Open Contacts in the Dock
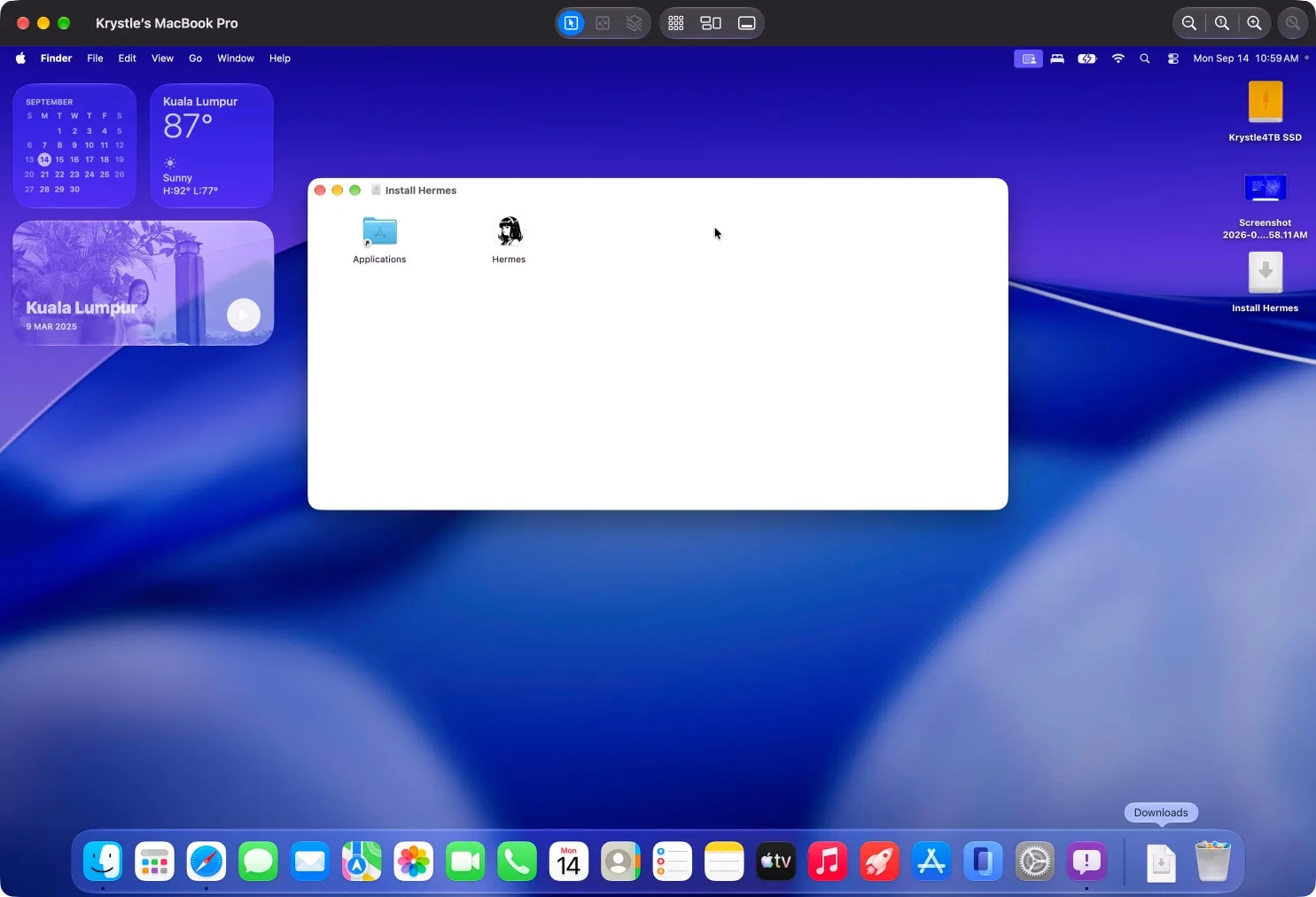The height and width of the screenshot is (897, 1316). tap(620, 861)
